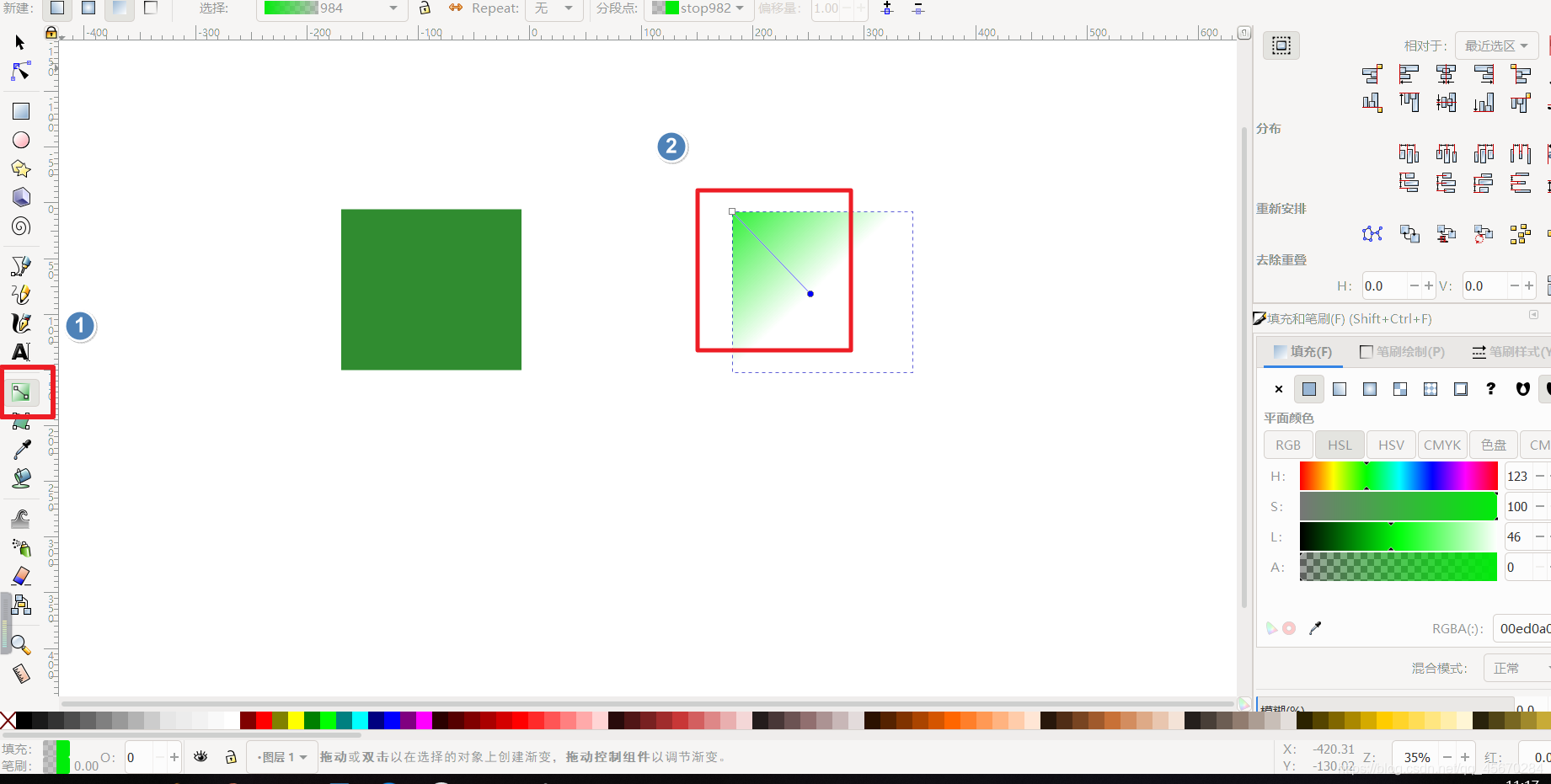Click the RGBA hex input field
The image size is (1551, 784).
click(1523, 628)
